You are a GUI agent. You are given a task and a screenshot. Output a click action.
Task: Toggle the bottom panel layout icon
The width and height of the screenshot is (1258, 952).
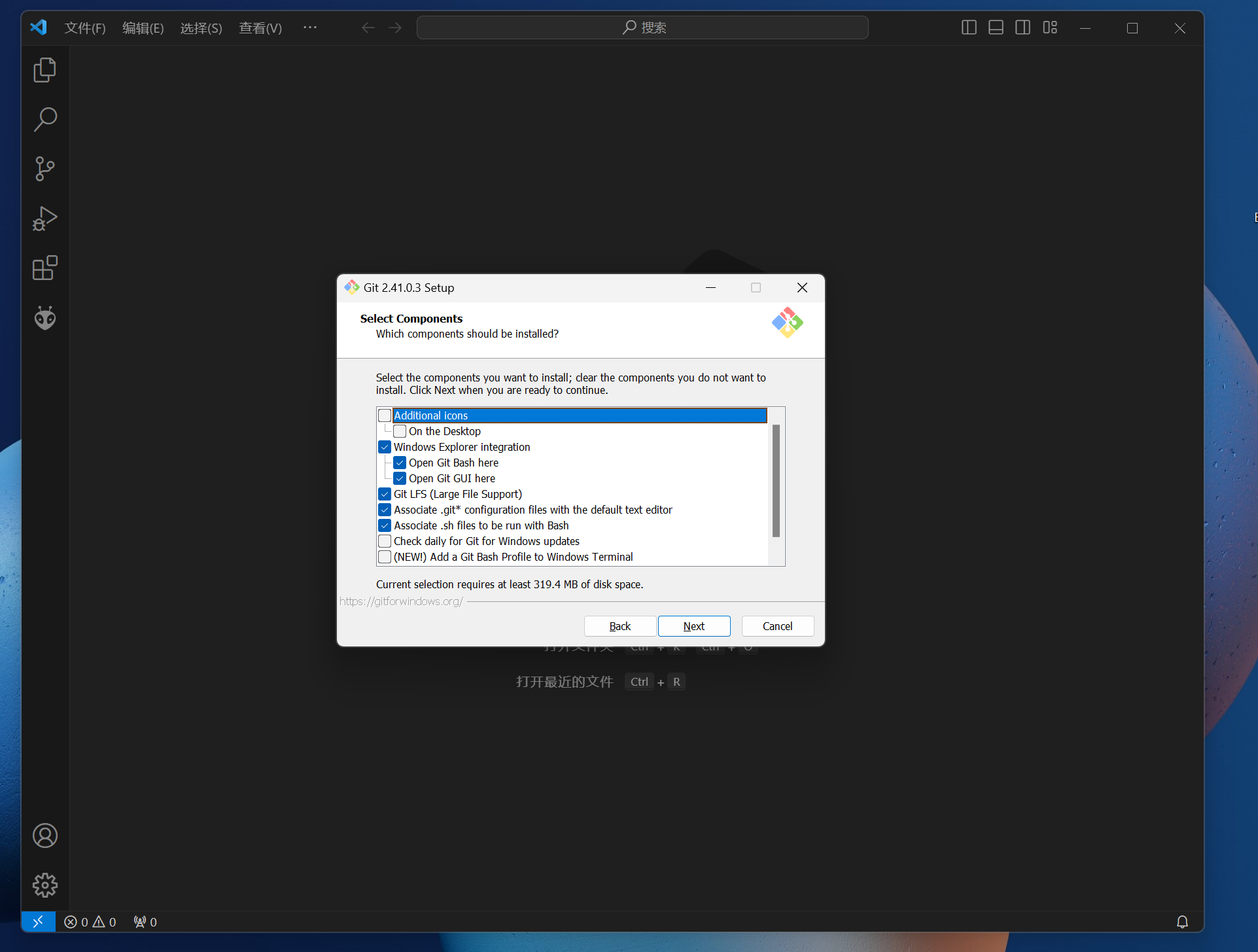[996, 27]
